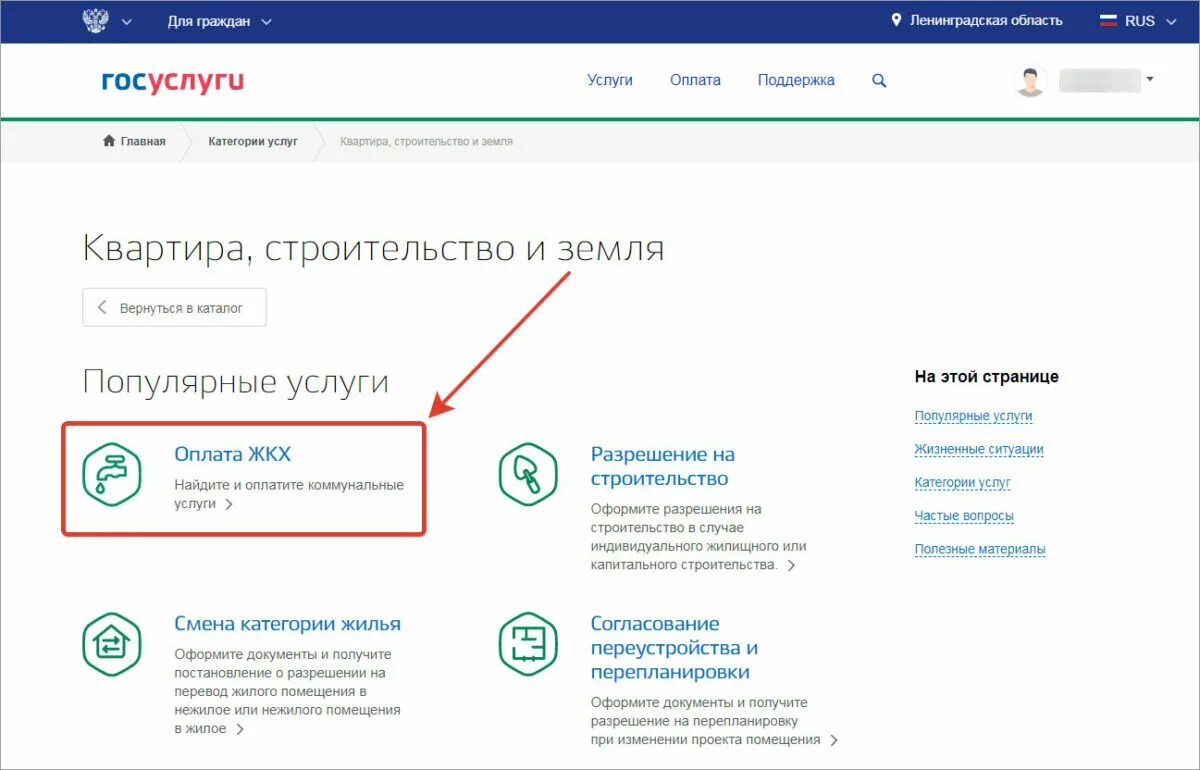Click chevron after 'в жилое' text

(x=240, y=730)
